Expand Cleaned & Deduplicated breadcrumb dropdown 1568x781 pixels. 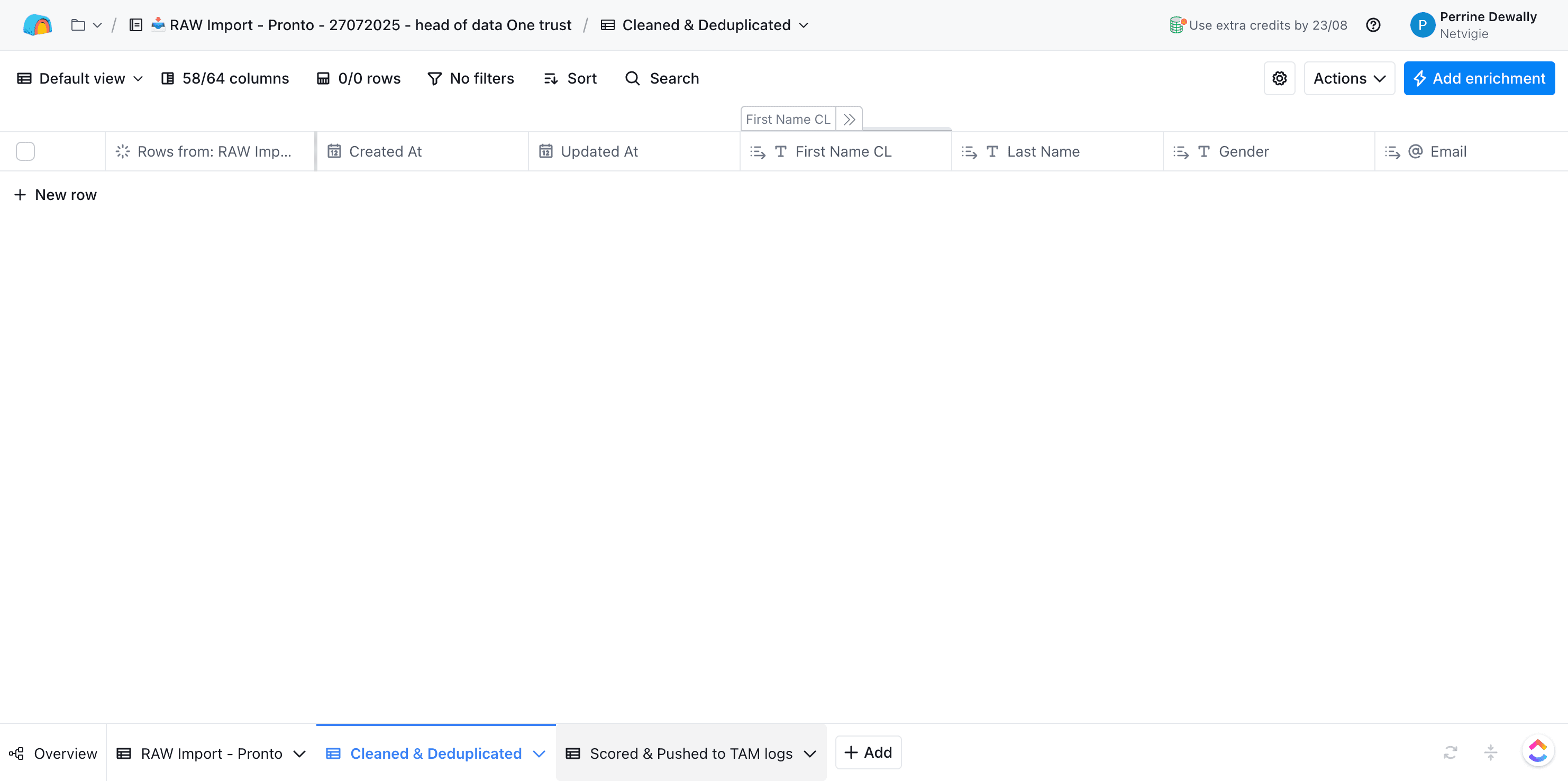click(x=804, y=25)
